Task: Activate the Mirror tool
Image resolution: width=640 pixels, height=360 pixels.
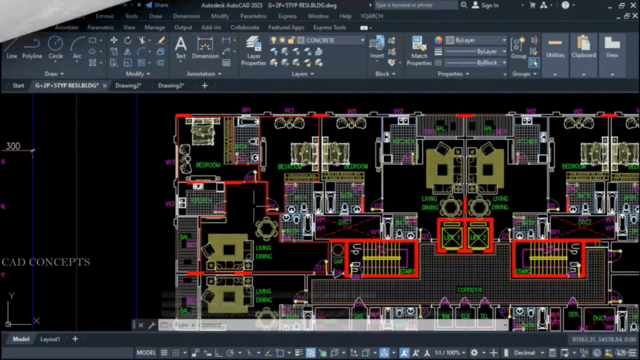Action: 128,51
